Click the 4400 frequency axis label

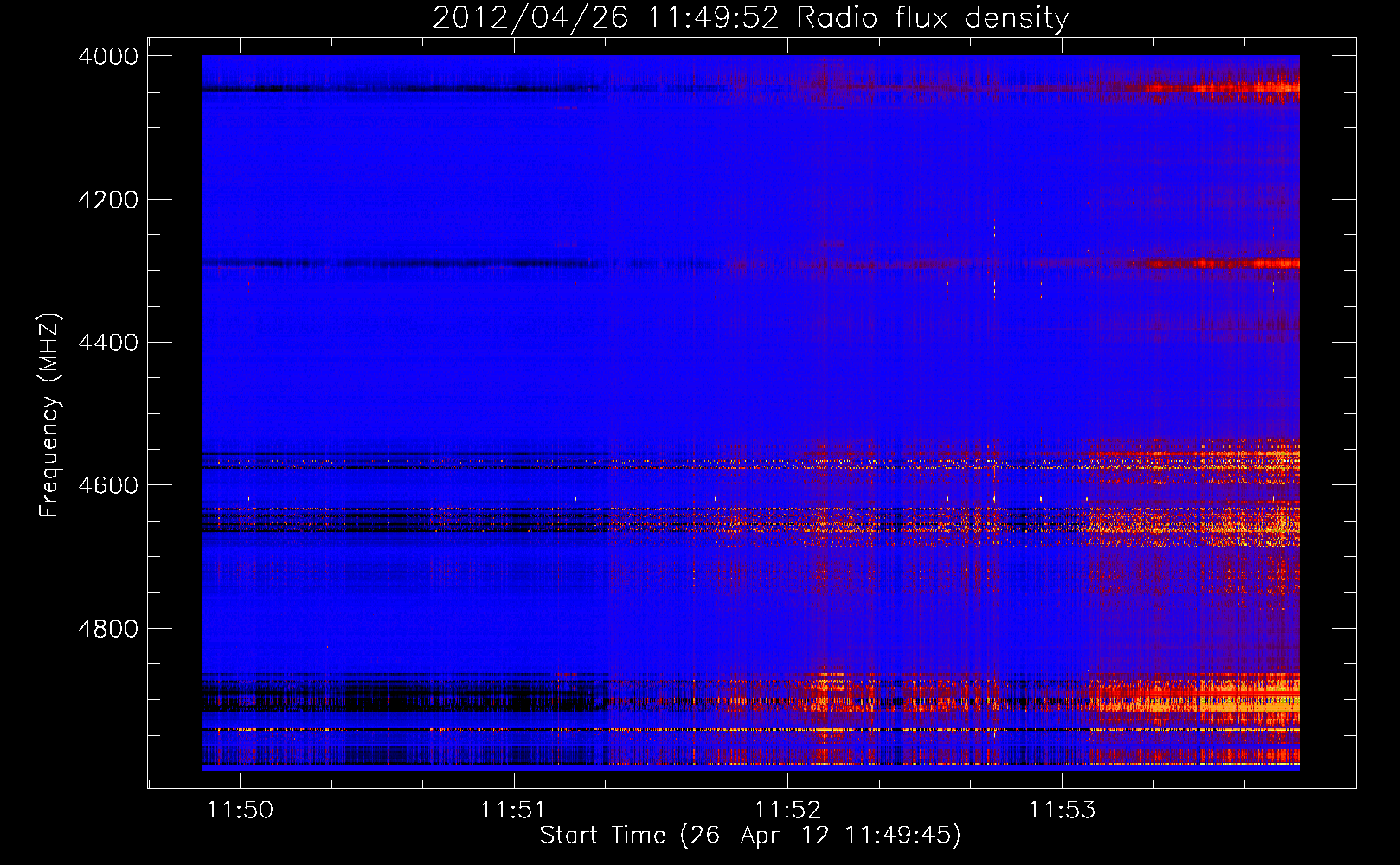108,343
